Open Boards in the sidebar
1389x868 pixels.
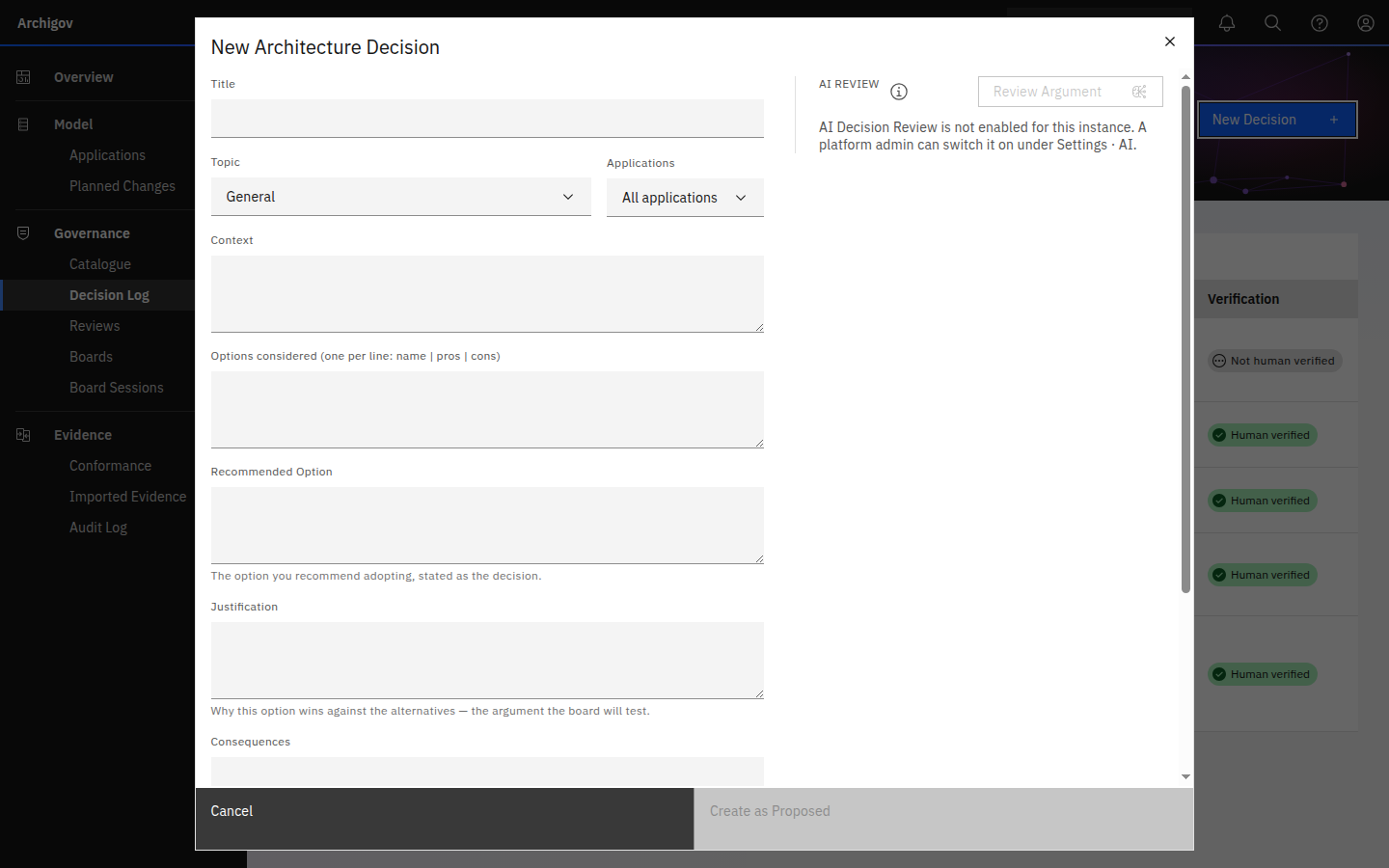point(91,357)
